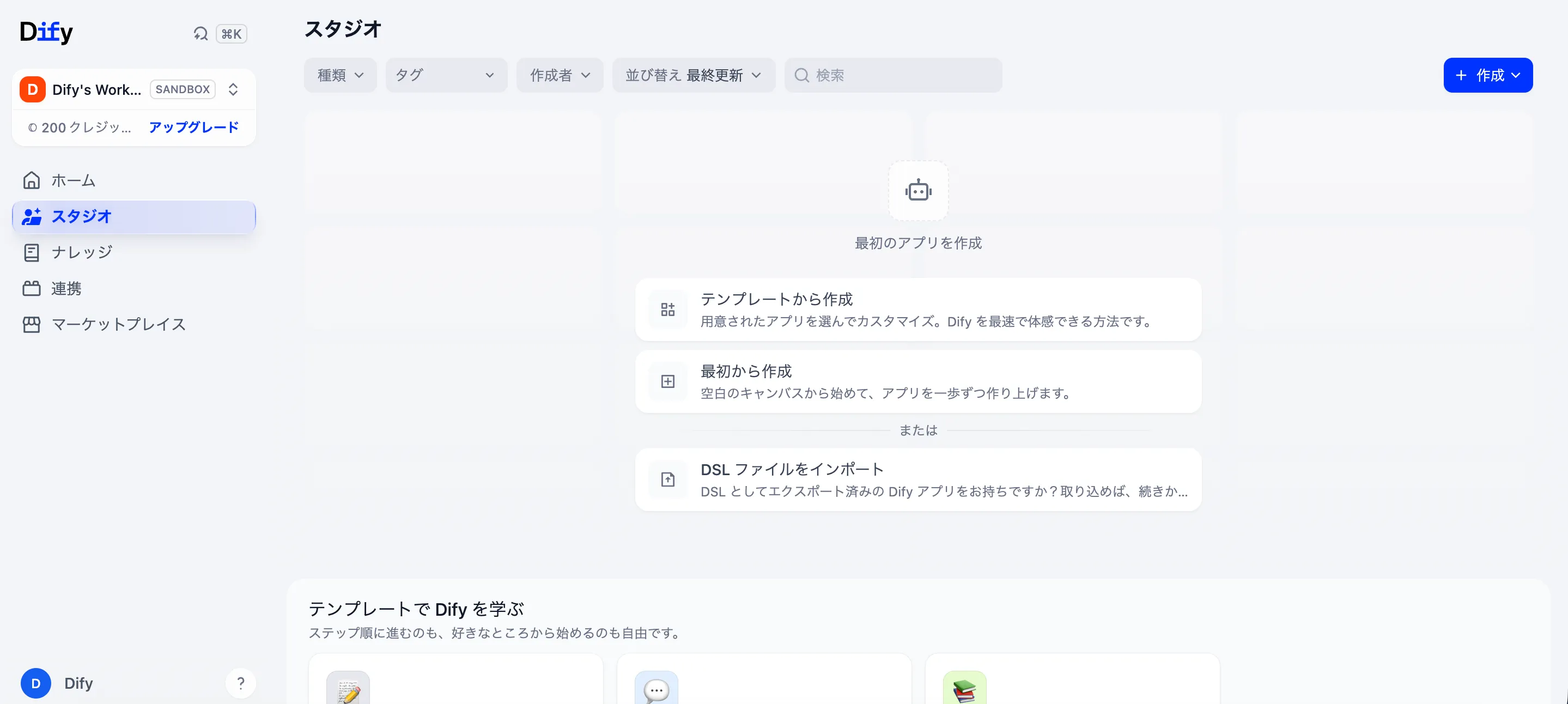This screenshot has height=704, width=1568.
Task: Click the 検索 search field
Action: tap(893, 75)
